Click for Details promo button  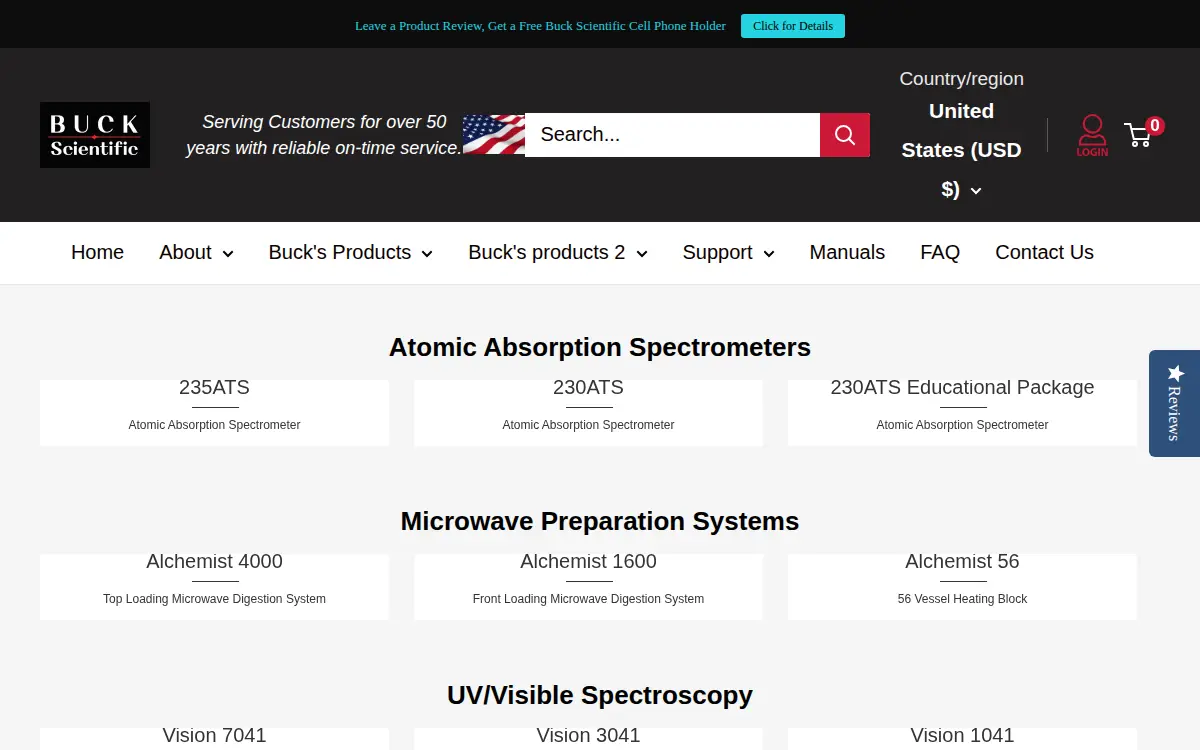click(x=793, y=26)
